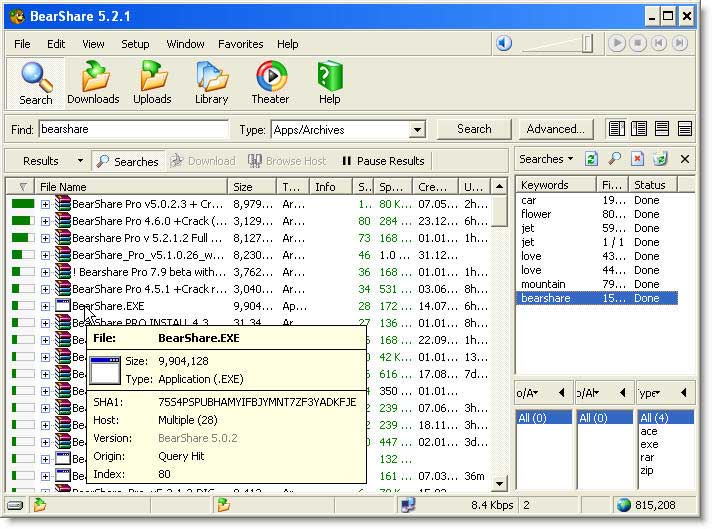712x529 pixels.
Task: Open the Library page
Action: tap(211, 83)
